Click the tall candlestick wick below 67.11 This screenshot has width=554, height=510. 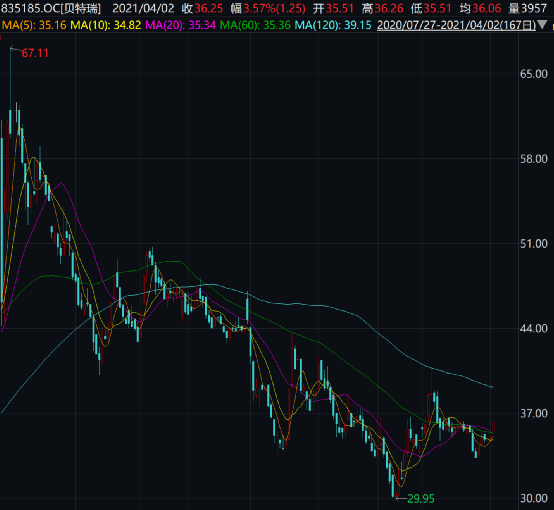pyautogui.click(x=10, y=80)
